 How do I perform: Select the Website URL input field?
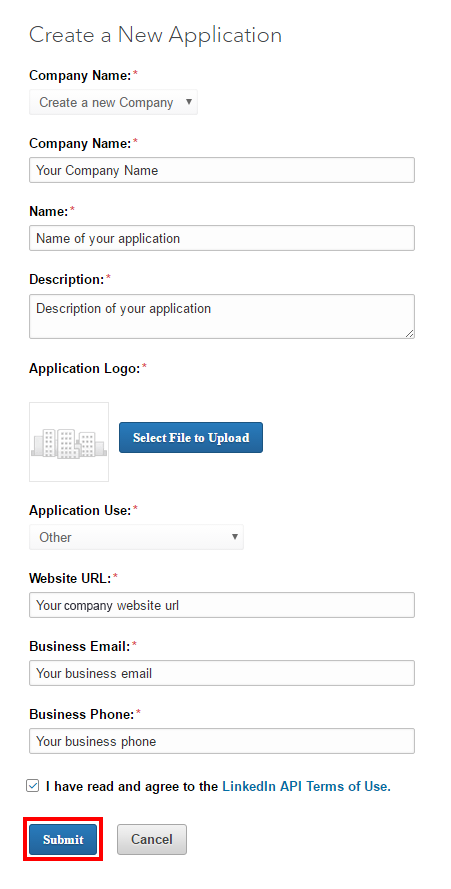(x=222, y=605)
